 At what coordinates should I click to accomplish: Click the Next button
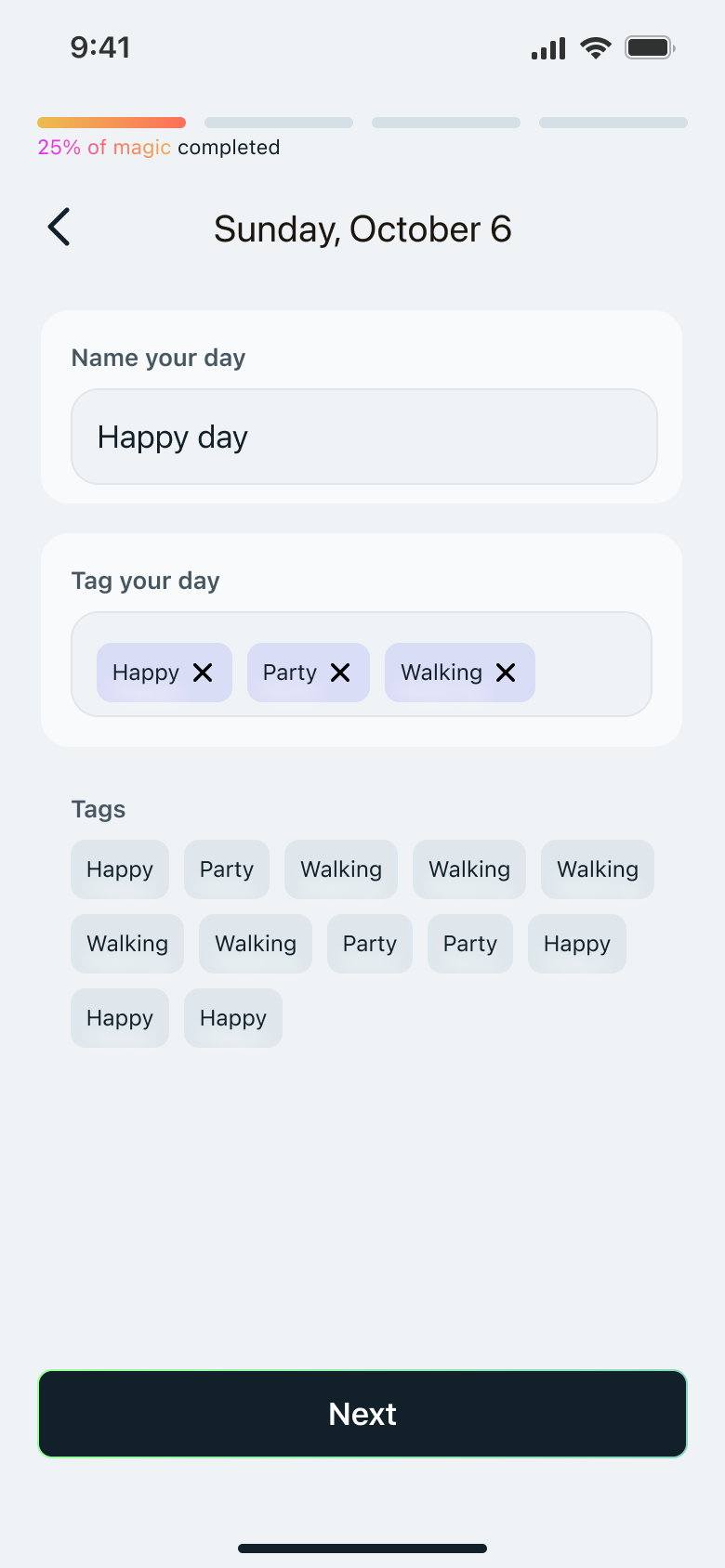[x=362, y=1414]
